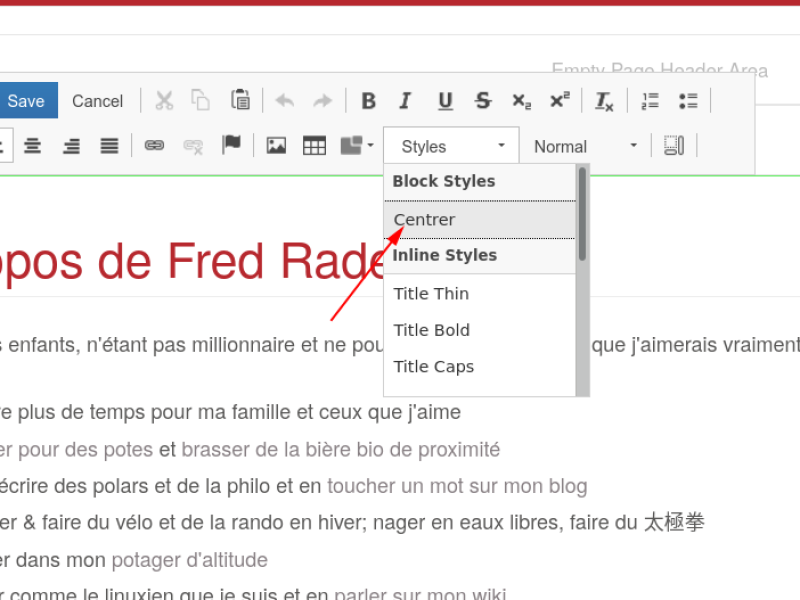Toggle superscript formatting
Screen dimensions: 800x600
point(560,100)
